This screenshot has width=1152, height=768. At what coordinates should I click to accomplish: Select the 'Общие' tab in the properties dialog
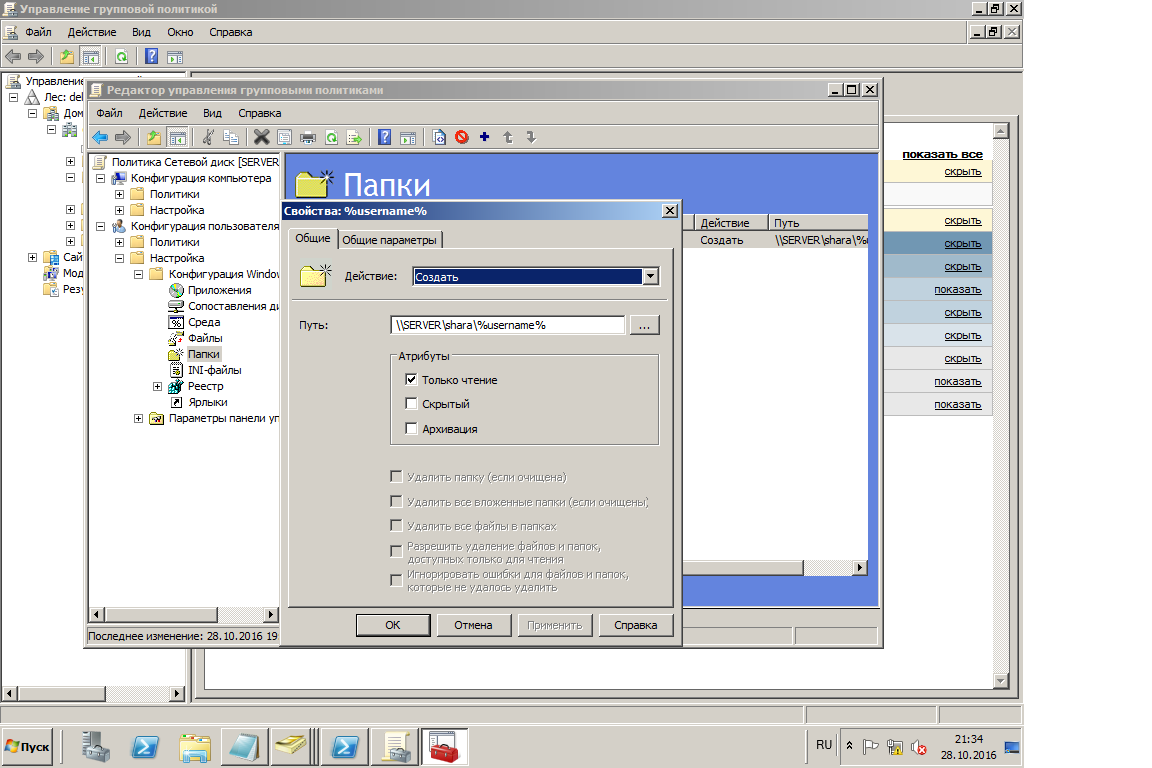click(x=313, y=238)
